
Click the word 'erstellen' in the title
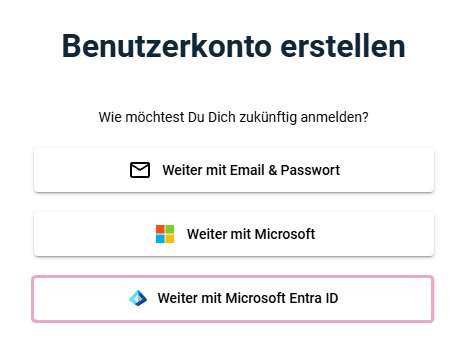pyautogui.click(x=343, y=46)
